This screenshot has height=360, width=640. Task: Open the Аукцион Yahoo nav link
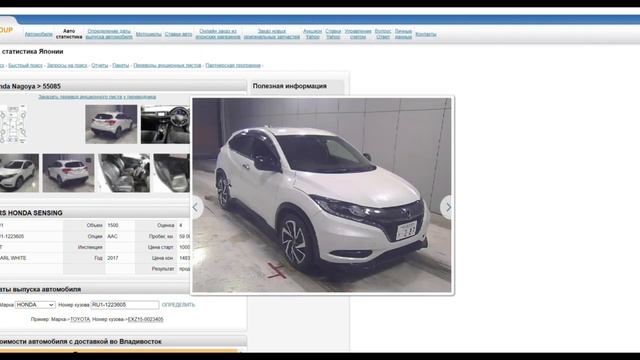(312, 34)
